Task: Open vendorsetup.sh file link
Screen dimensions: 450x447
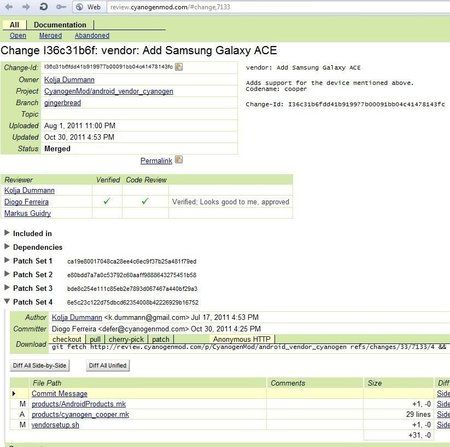Action: click(x=55, y=425)
